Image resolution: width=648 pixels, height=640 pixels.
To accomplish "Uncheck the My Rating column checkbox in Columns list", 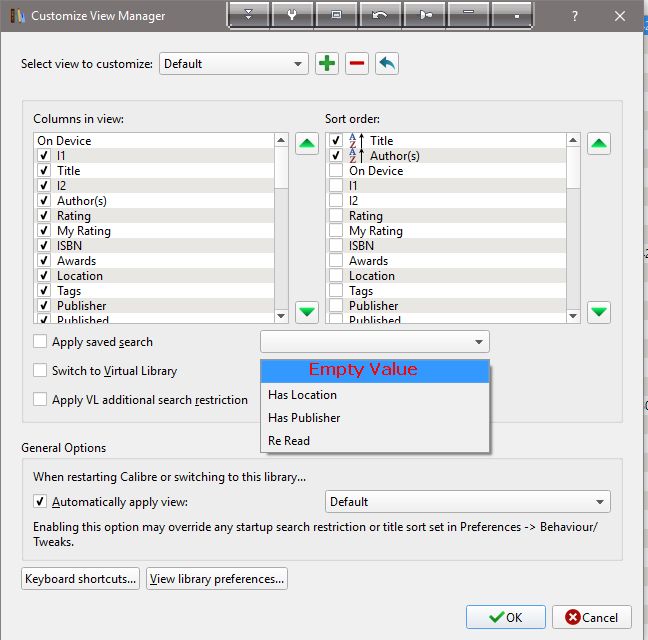I will (44, 231).
